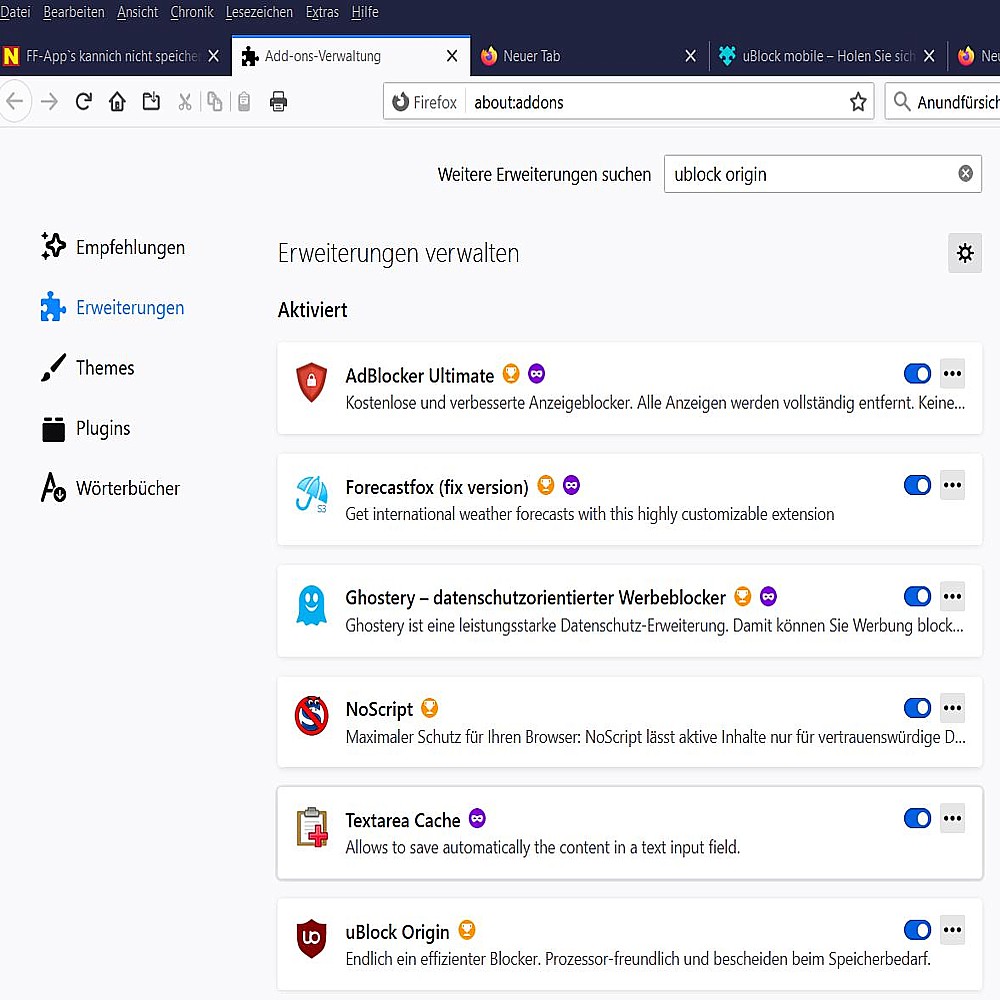This screenshot has height=1000, width=1000.
Task: Switch to uBlock mobile tab
Action: (x=827, y=56)
